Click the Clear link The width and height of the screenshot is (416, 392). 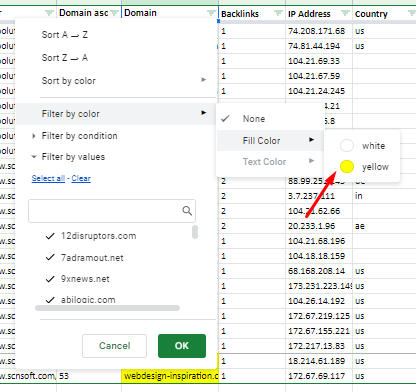coord(81,178)
